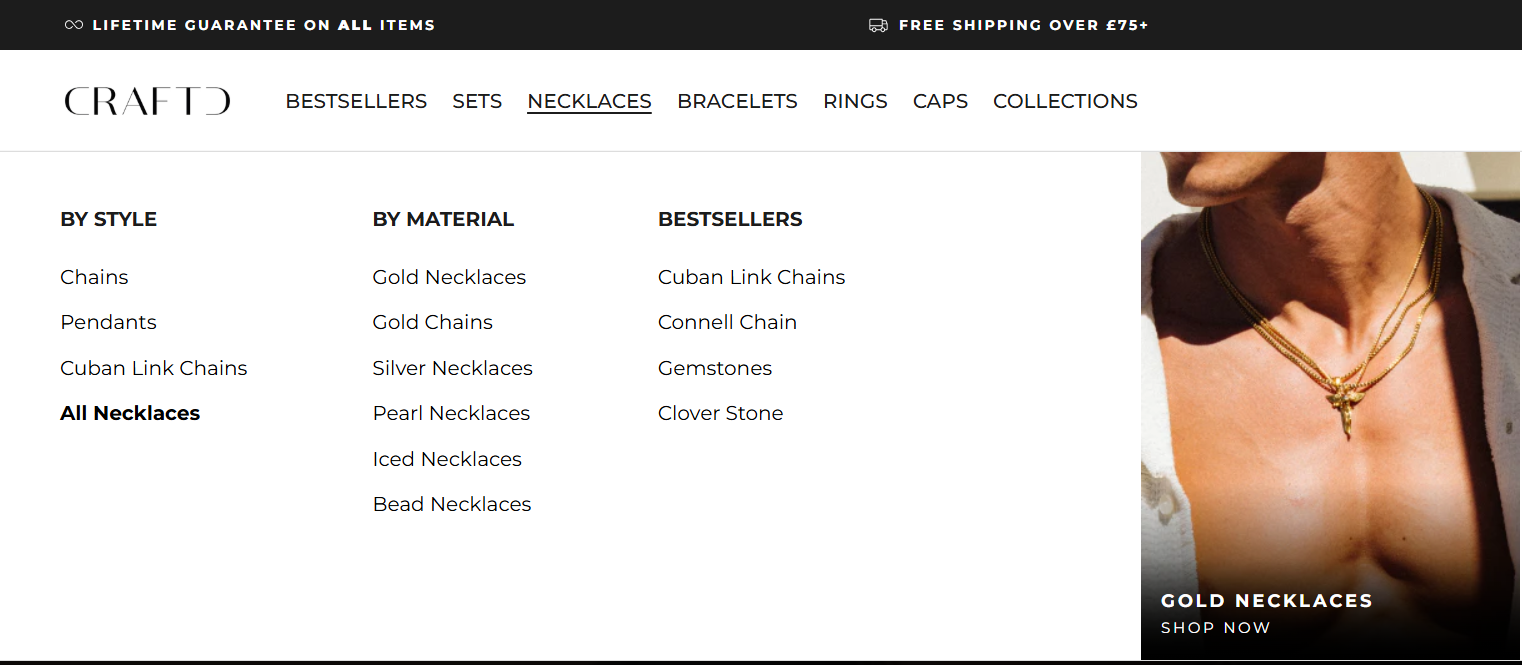Open Connell Chain bestseller link

coord(727,322)
